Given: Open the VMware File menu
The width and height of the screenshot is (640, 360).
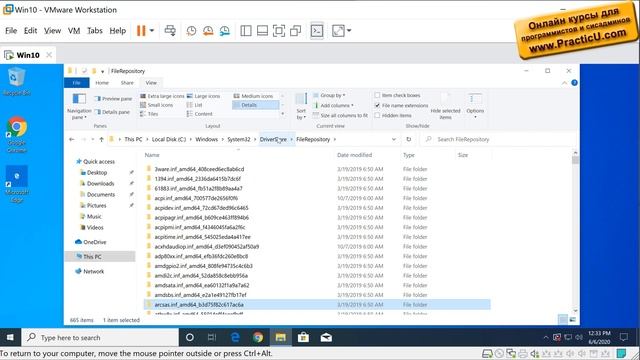Looking at the screenshot, I should point(11,31).
